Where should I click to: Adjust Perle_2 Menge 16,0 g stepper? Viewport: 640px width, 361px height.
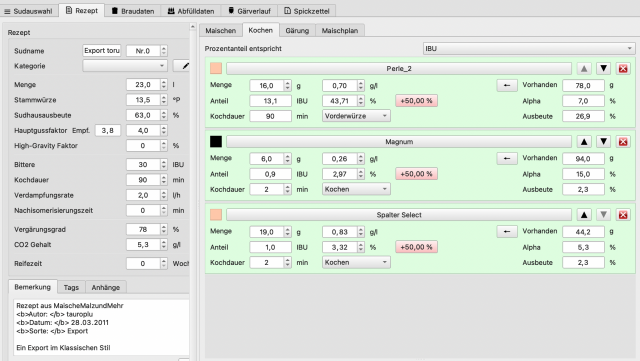coord(288,85)
